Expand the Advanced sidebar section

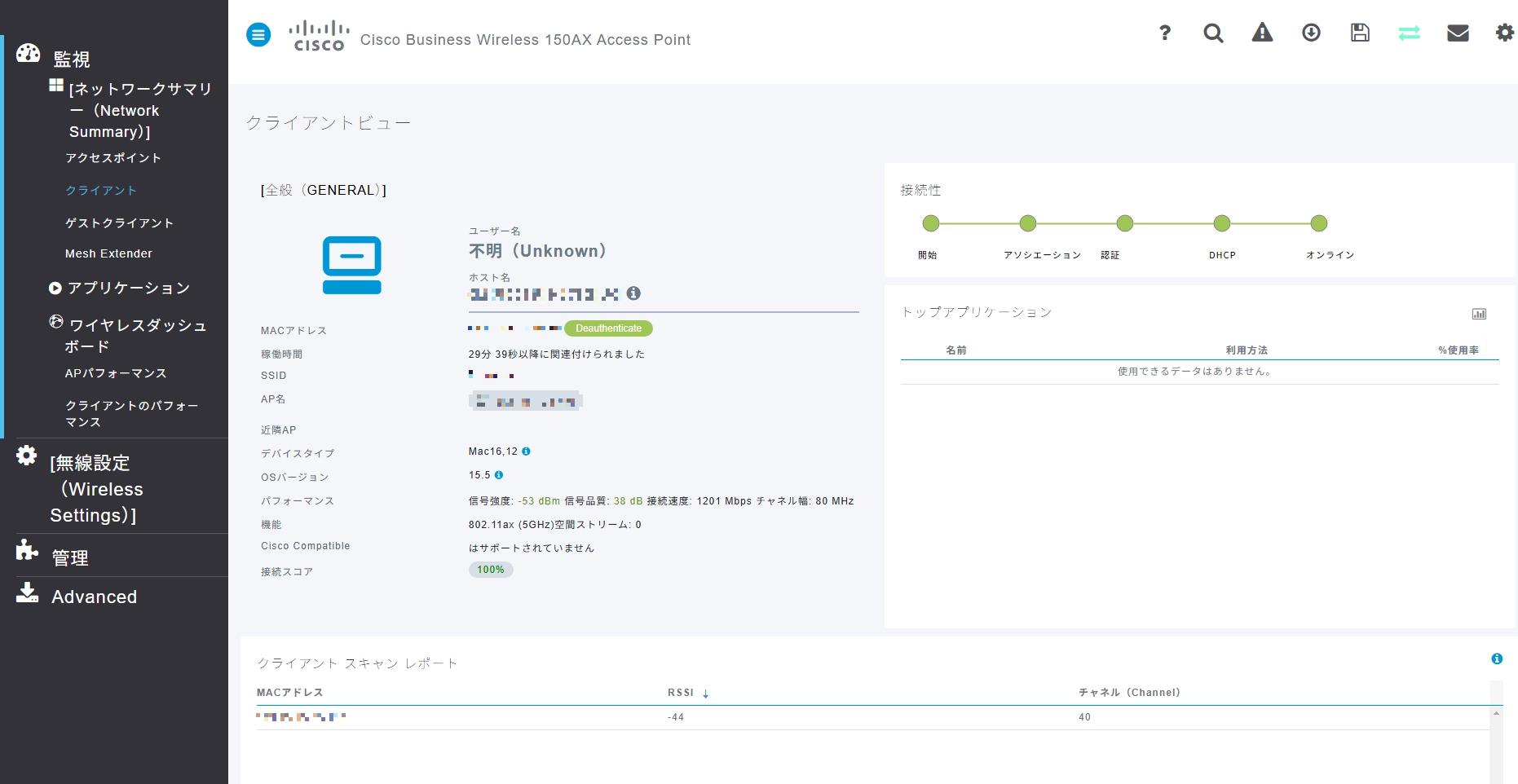click(95, 597)
